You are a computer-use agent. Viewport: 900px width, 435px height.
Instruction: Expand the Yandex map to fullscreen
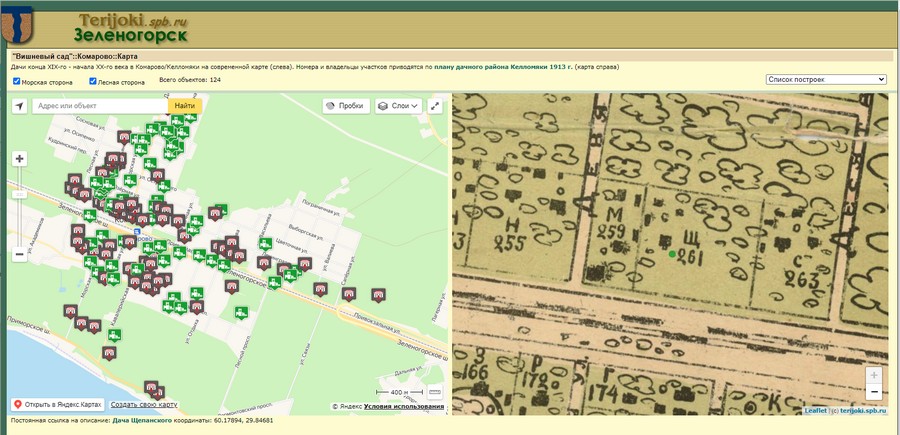435,105
